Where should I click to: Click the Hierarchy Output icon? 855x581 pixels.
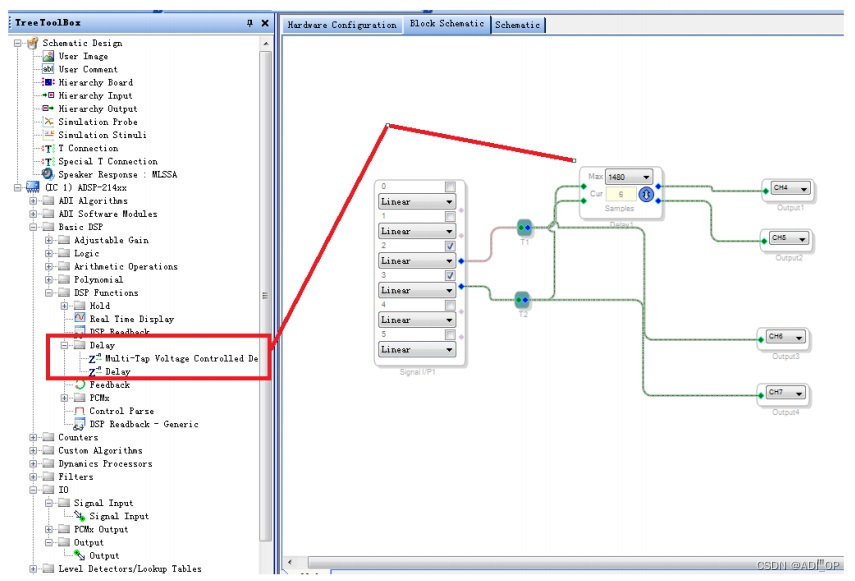pos(48,108)
